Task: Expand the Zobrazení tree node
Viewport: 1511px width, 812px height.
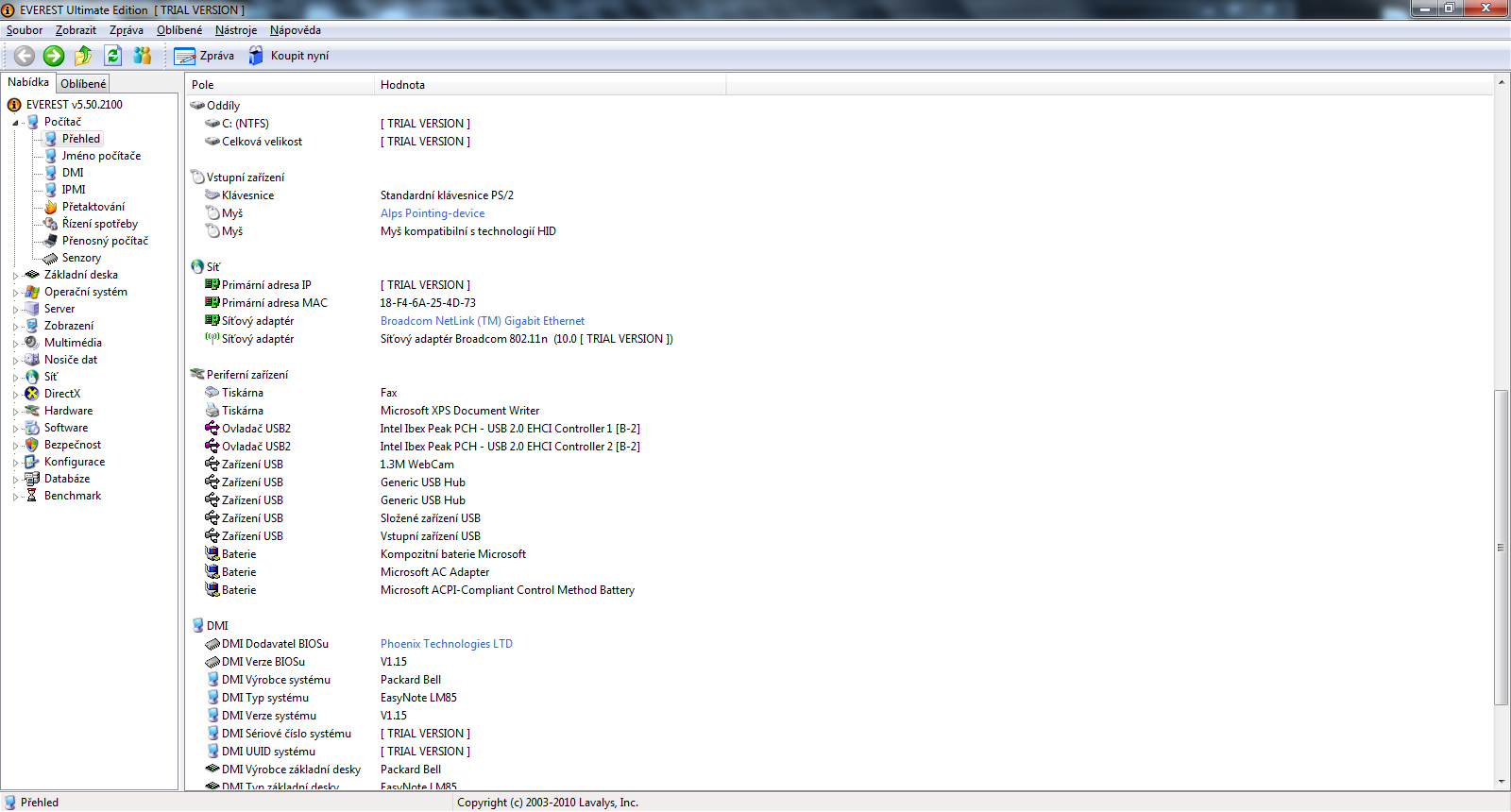Action: coord(16,327)
